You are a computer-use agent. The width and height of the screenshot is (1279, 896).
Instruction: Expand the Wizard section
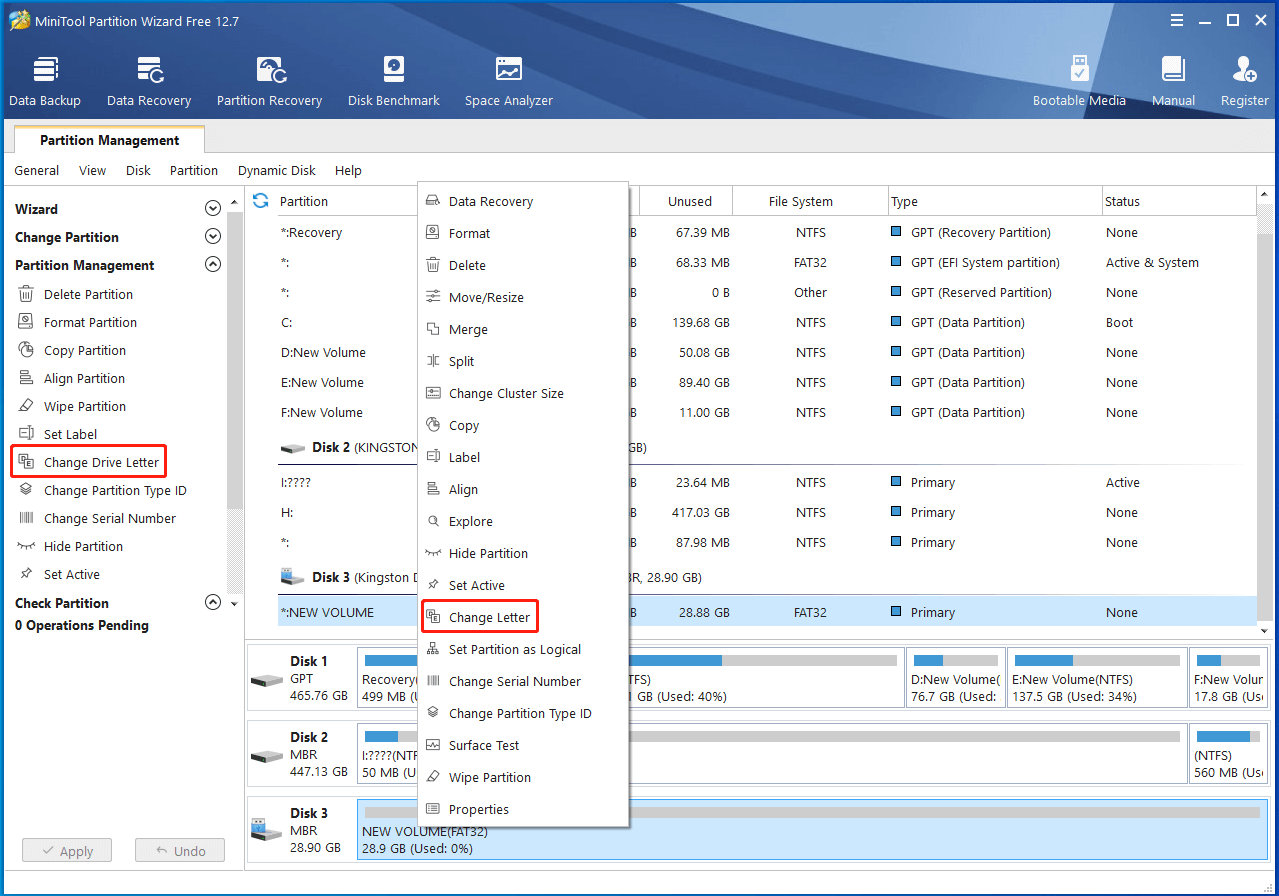(x=212, y=208)
